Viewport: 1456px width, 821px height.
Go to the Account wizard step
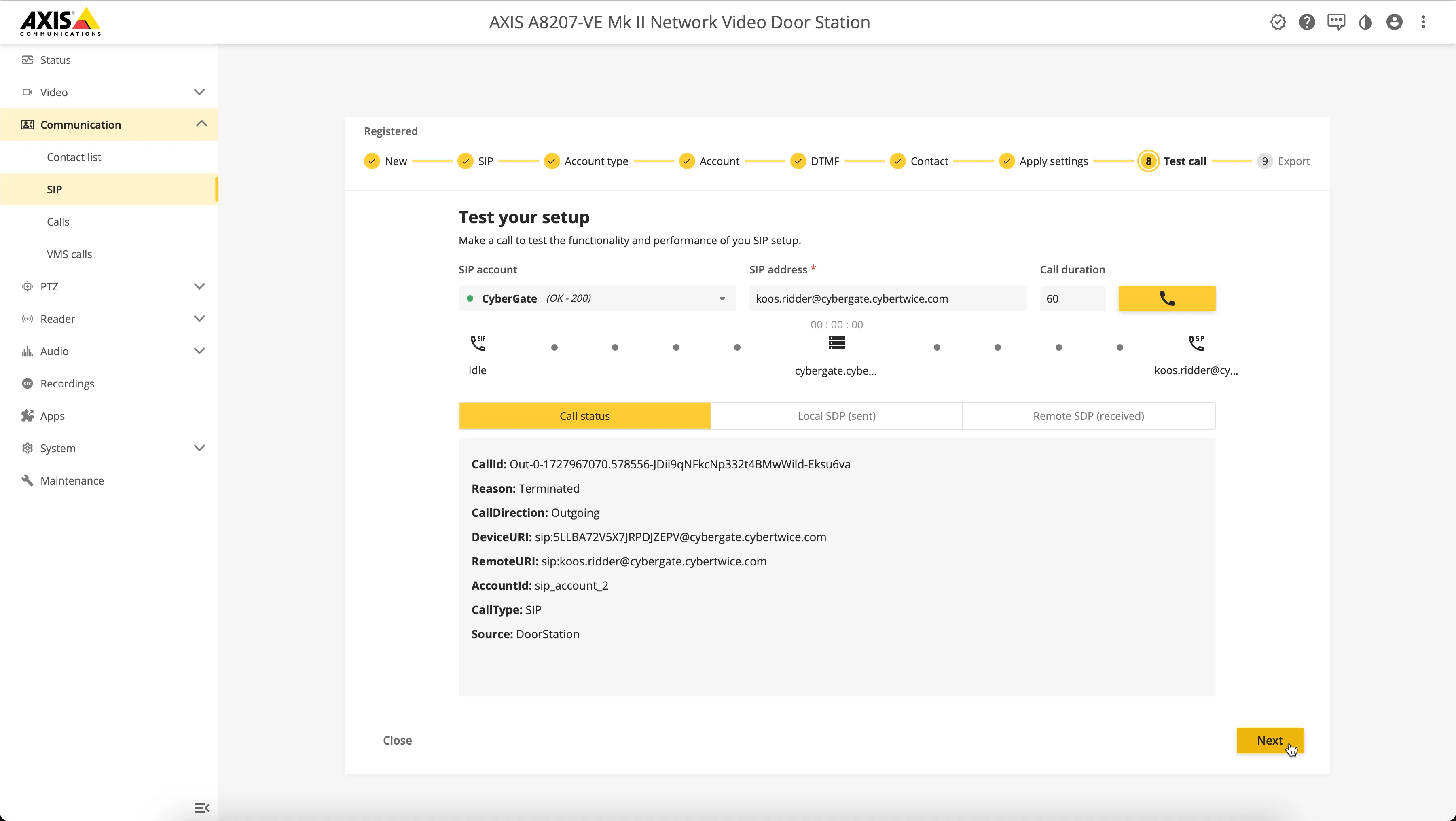709,161
